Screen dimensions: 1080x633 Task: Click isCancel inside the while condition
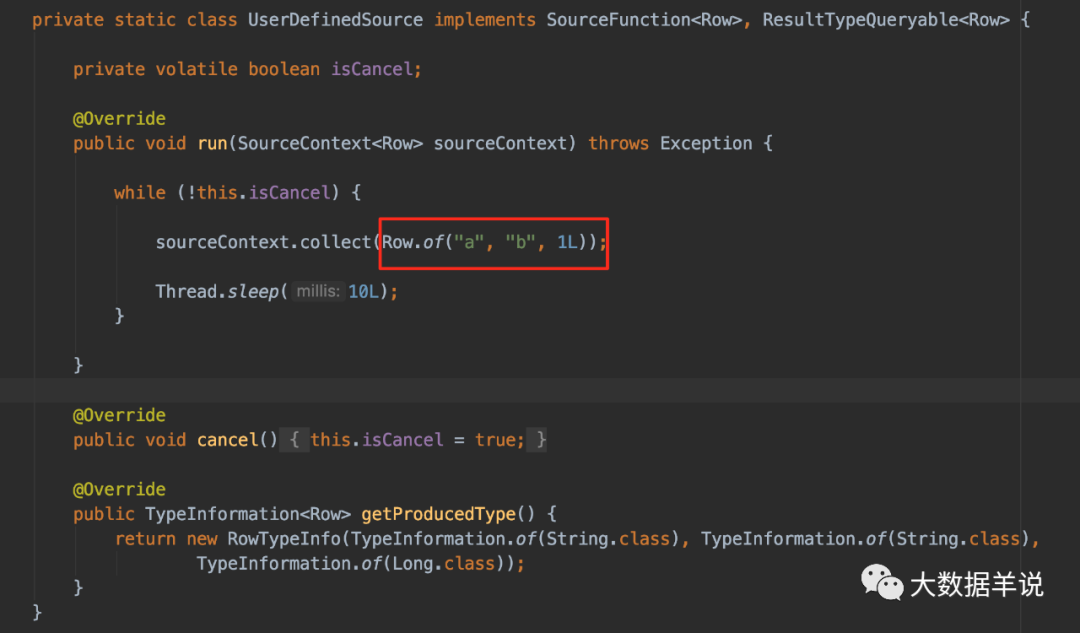tap(289, 193)
